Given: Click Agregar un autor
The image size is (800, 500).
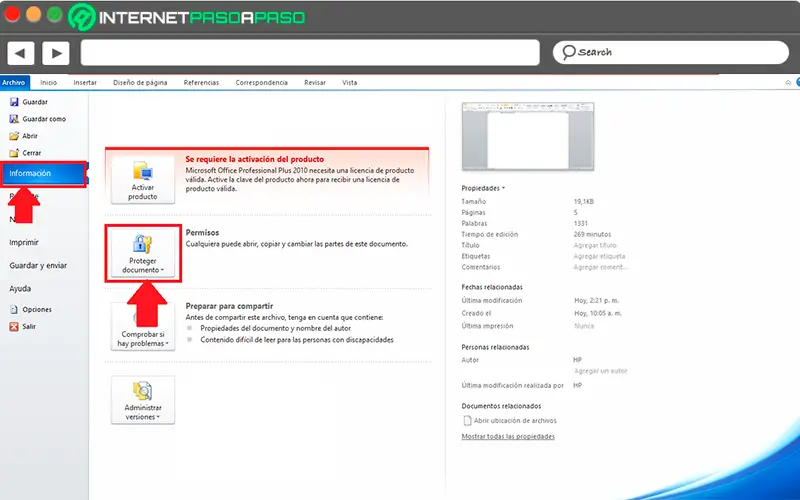Looking at the screenshot, I should coord(601,371).
